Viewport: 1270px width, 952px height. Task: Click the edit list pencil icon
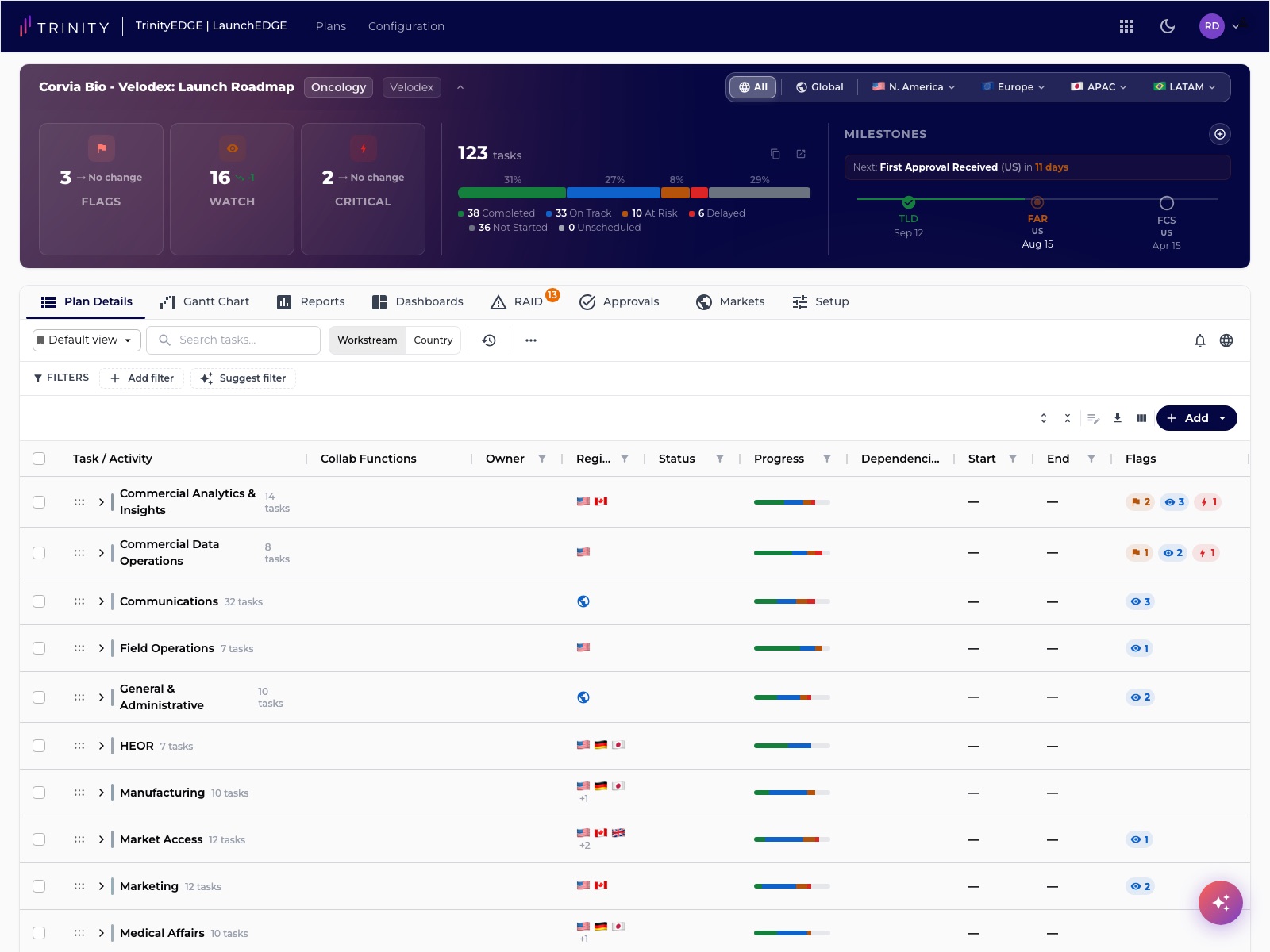point(1093,418)
